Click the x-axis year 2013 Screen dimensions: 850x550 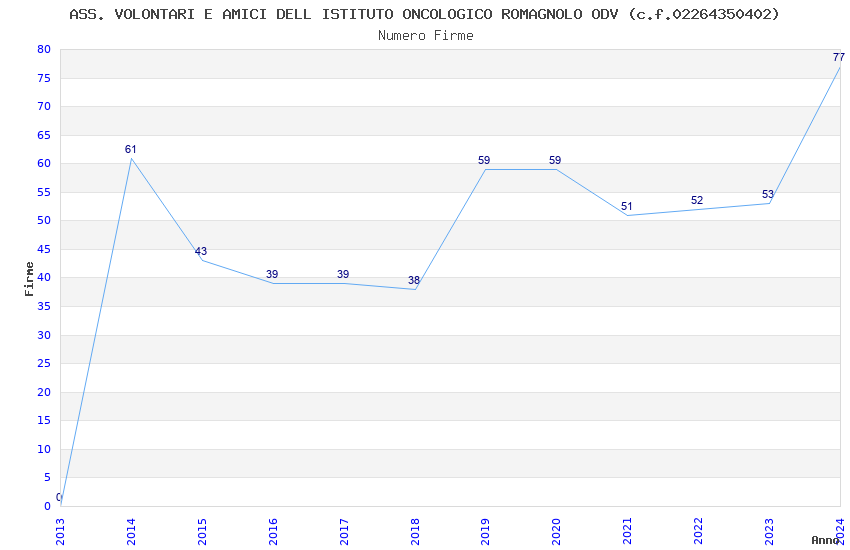(x=60, y=531)
